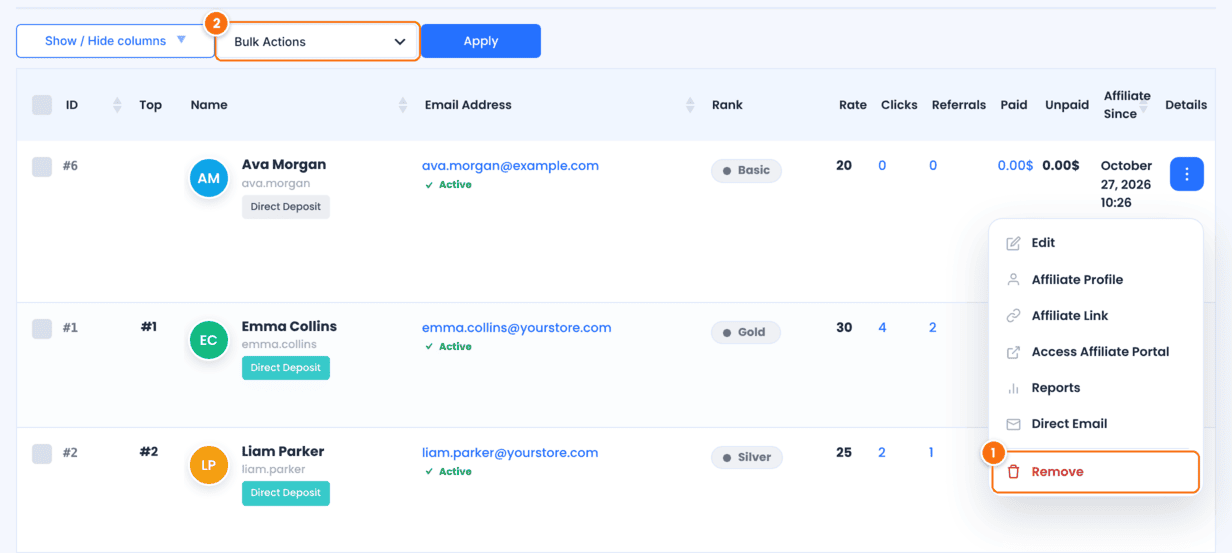
Task: Tick the select-all checkbox in header
Action: [42, 105]
